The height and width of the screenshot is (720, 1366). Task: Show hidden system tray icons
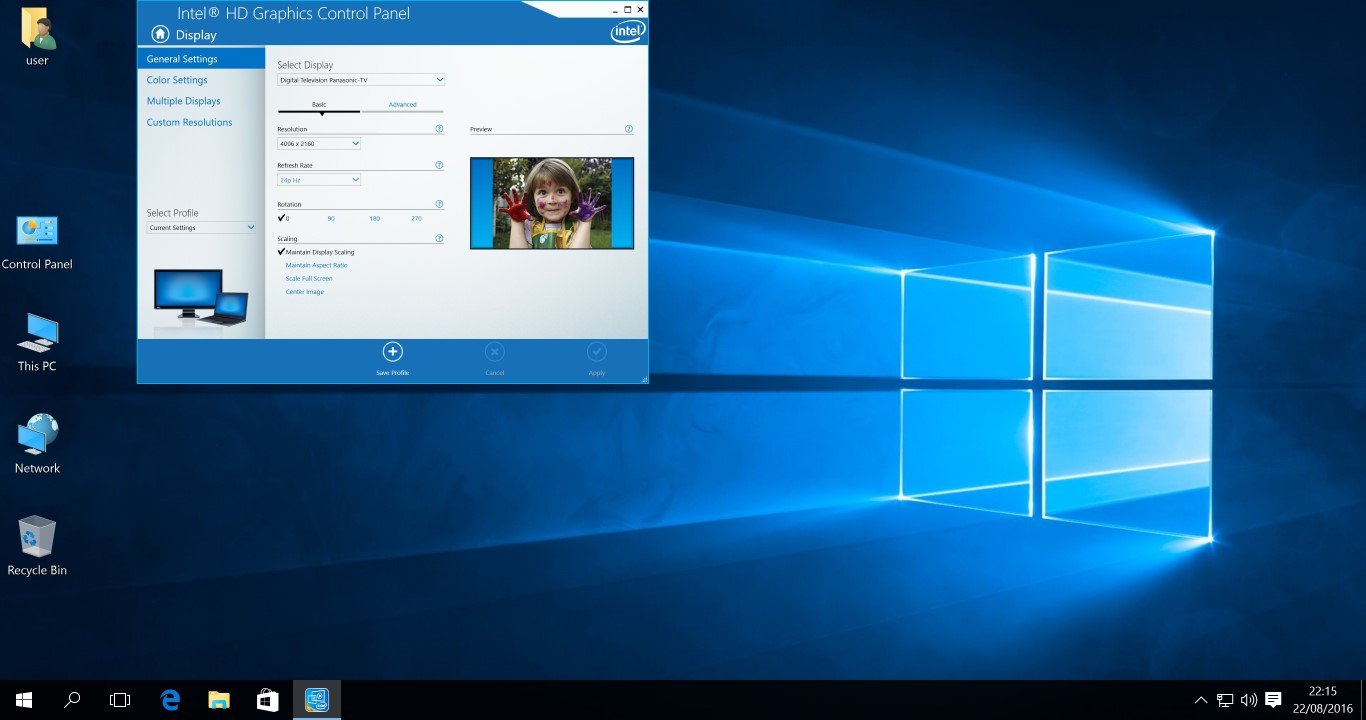tap(1201, 700)
